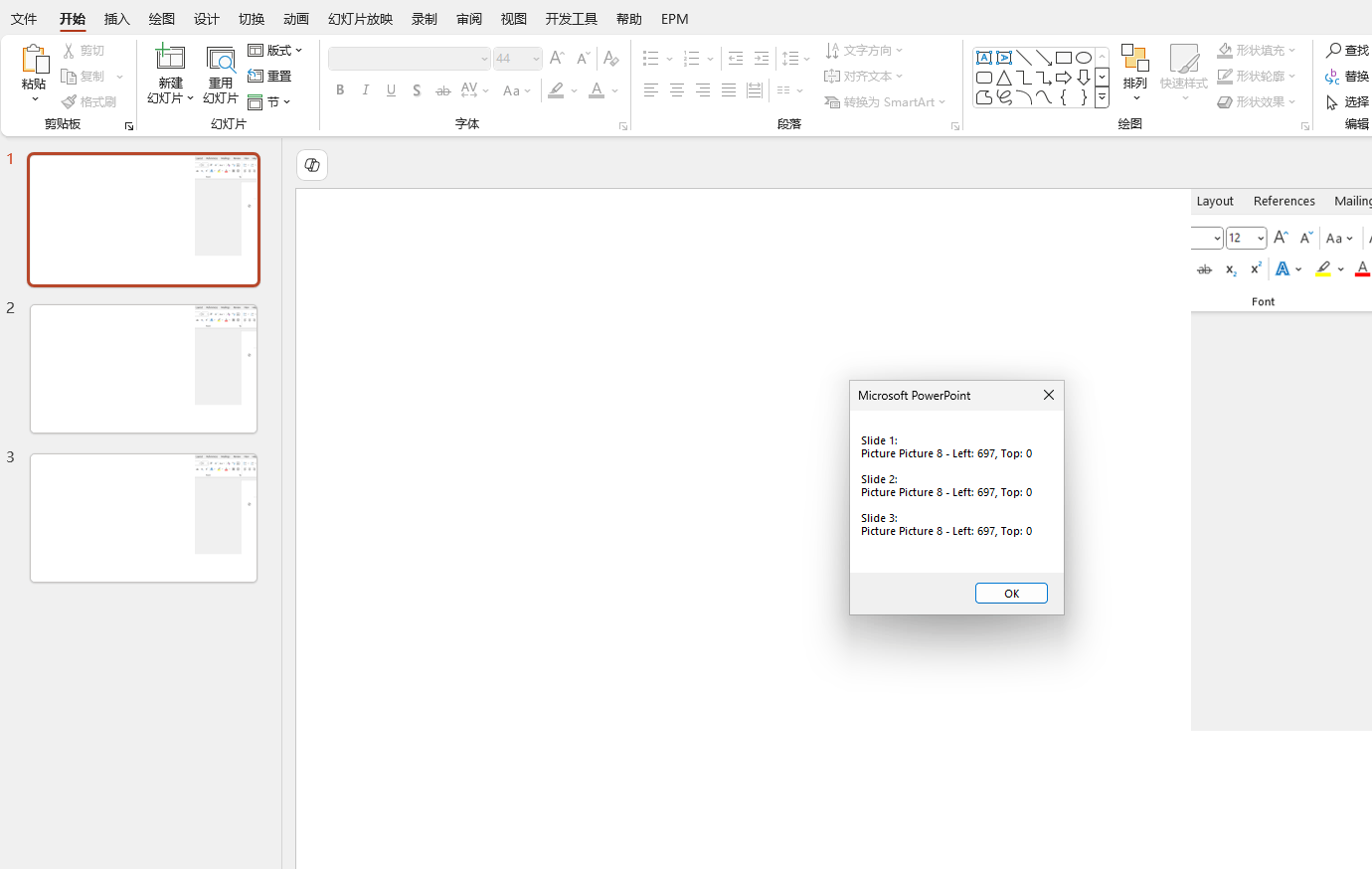1372x869 pixels.
Task: Expand the 节 section dropdown
Action: pyautogui.click(x=269, y=101)
